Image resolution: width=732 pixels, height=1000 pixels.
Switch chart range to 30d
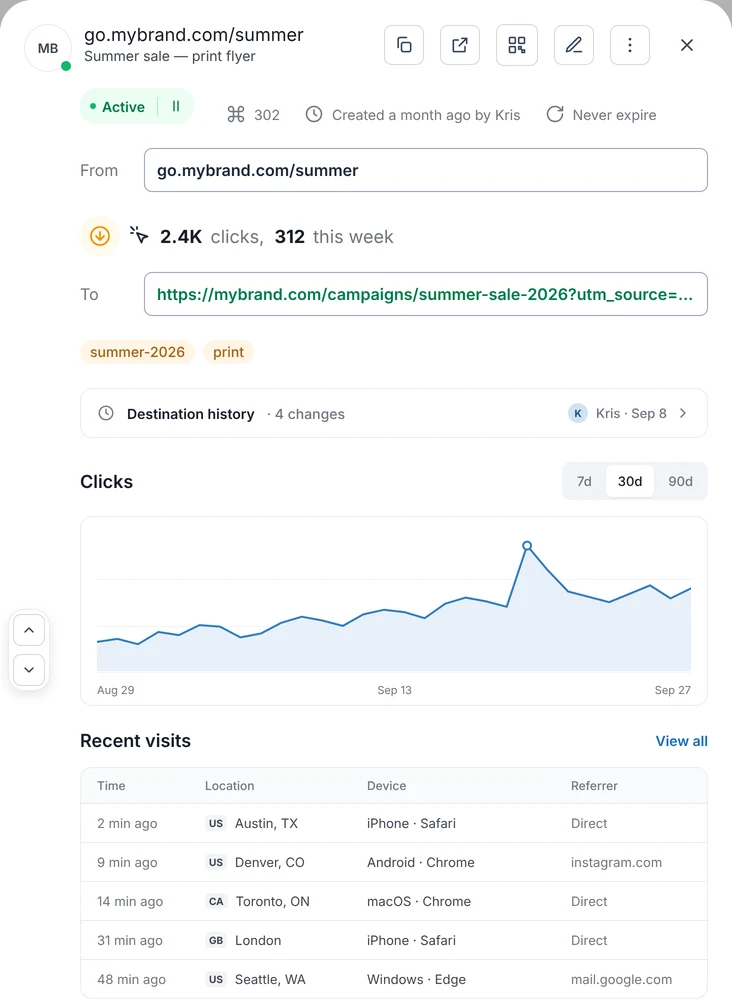pyautogui.click(x=630, y=482)
